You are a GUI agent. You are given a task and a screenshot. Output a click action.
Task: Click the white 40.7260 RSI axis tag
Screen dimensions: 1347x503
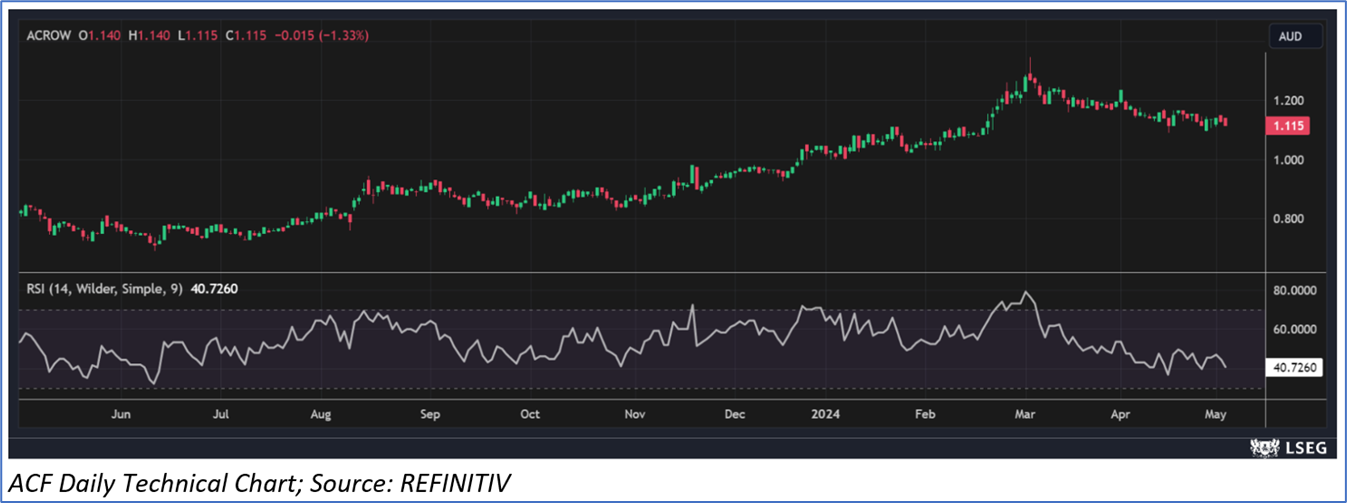[1294, 368]
